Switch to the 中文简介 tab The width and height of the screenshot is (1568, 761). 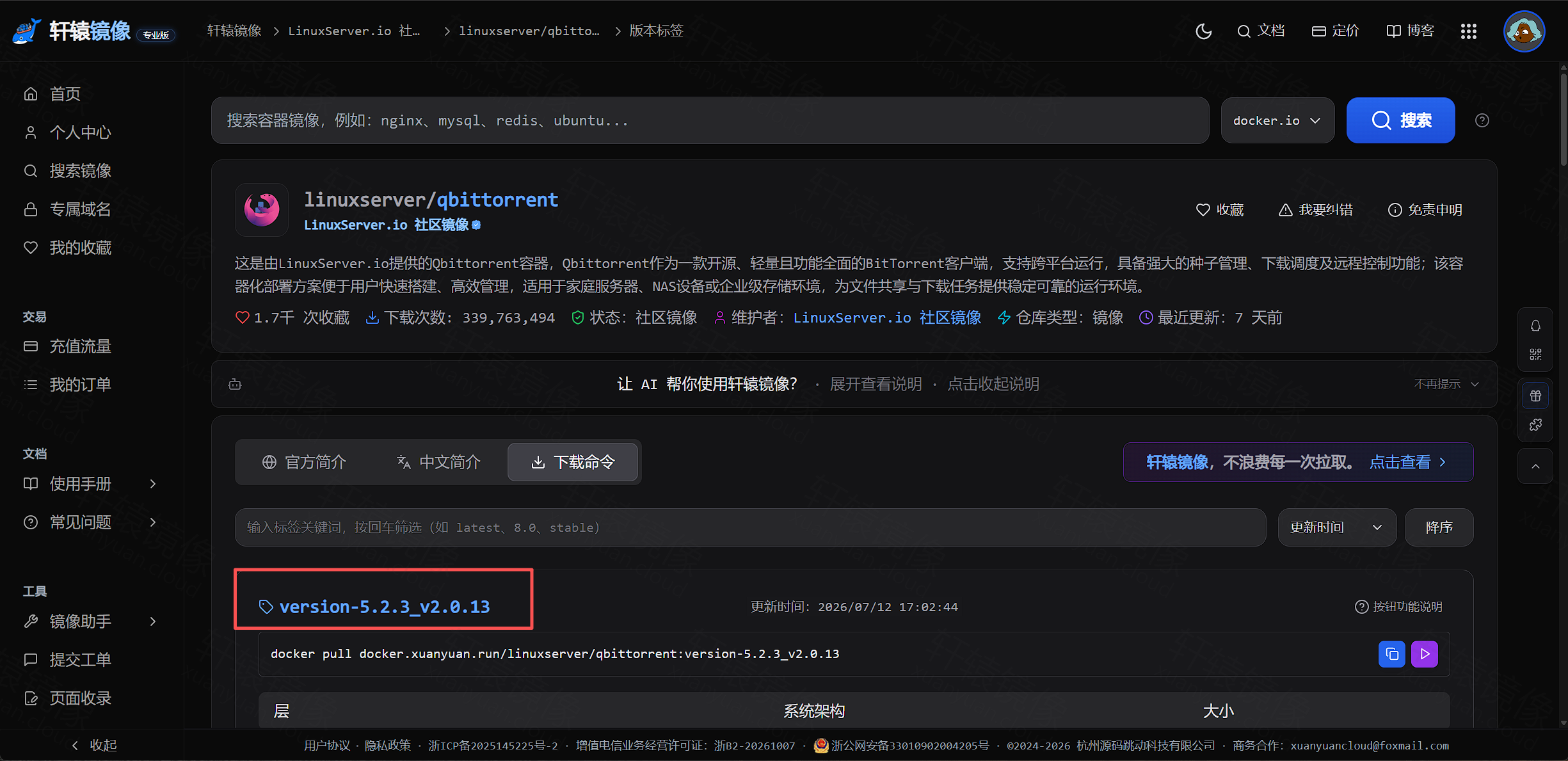click(439, 462)
